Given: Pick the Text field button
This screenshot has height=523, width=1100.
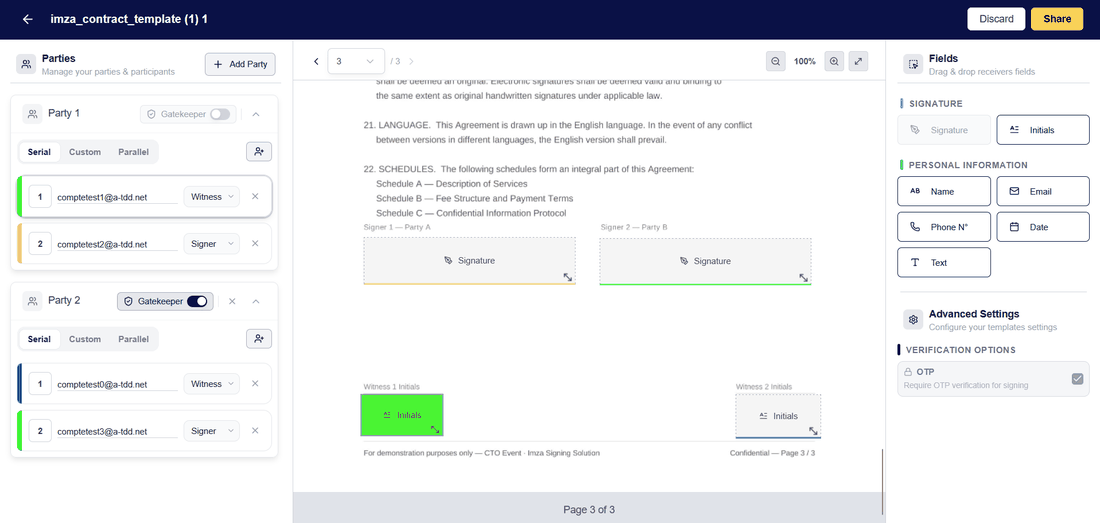Looking at the screenshot, I should tap(944, 262).
